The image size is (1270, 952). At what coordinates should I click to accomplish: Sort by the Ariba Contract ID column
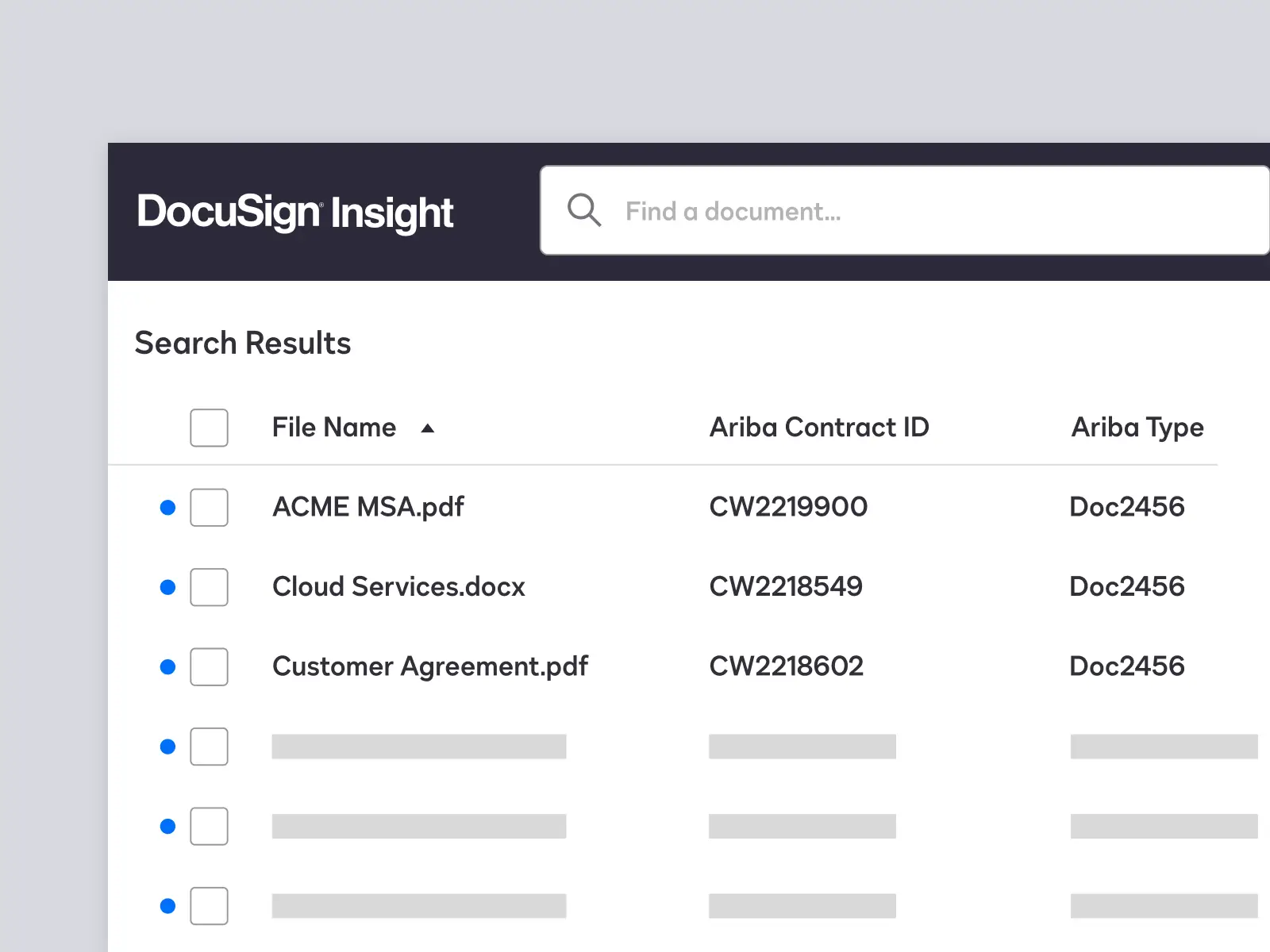pyautogui.click(x=819, y=428)
